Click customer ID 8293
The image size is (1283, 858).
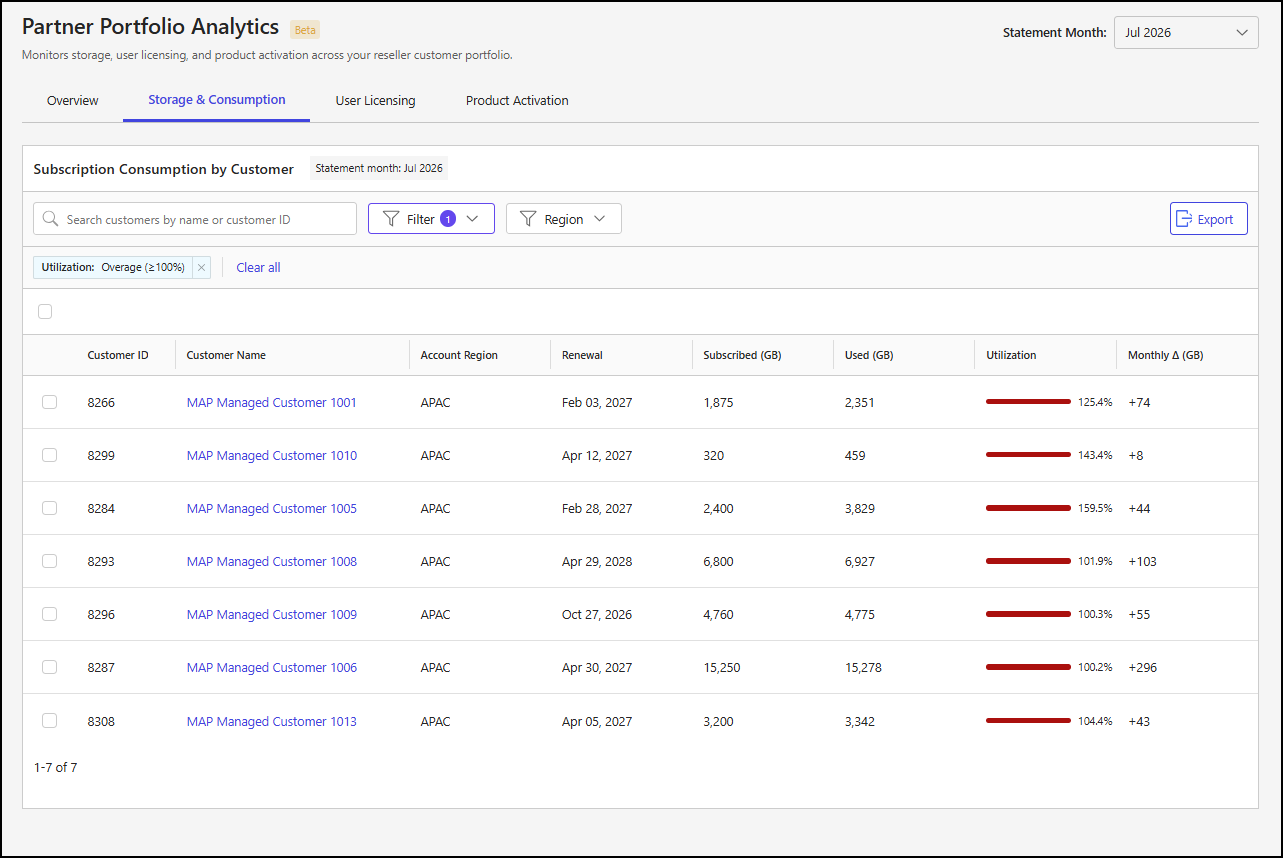(101, 561)
